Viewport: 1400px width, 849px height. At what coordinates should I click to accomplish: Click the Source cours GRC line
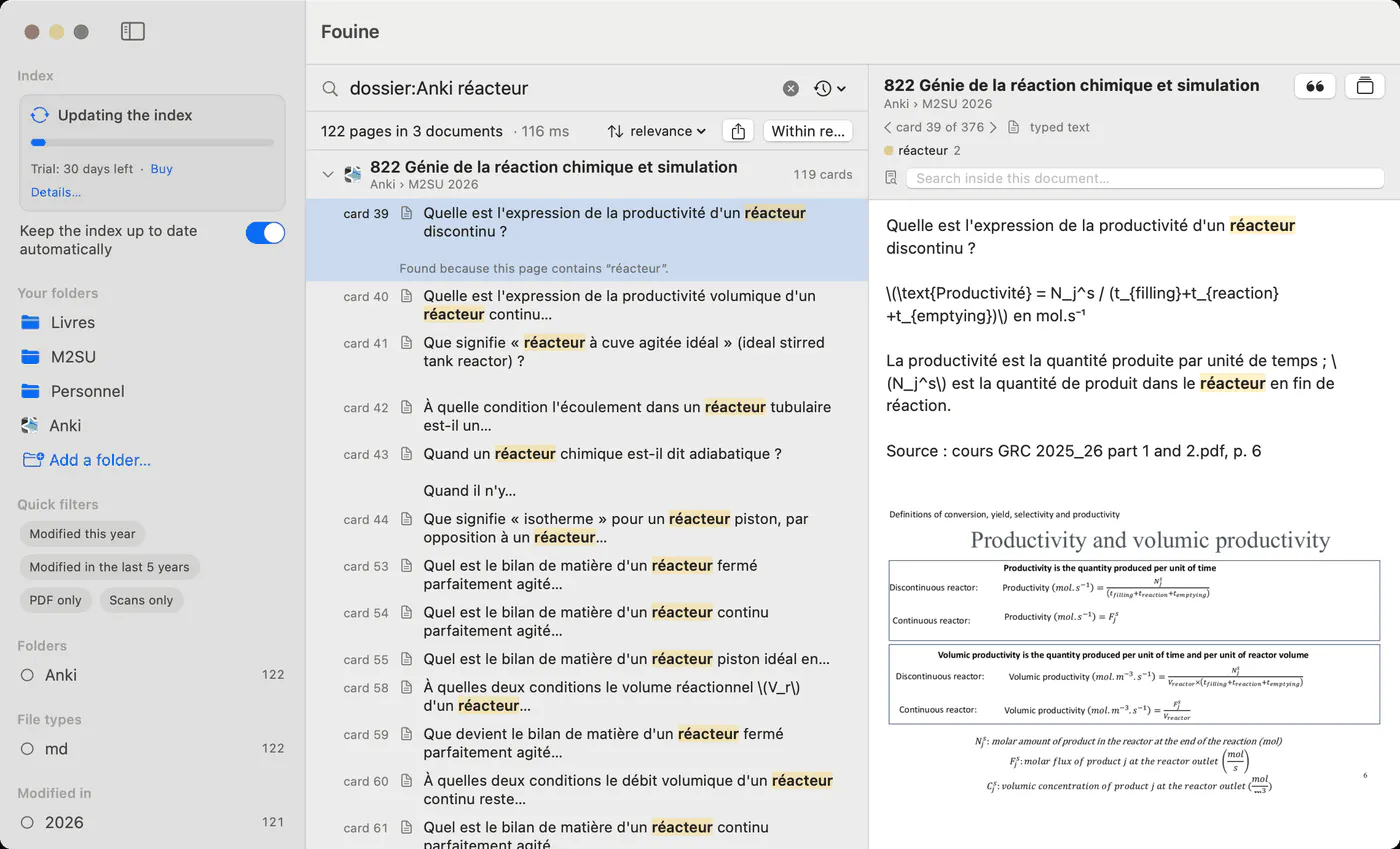click(x=1073, y=451)
